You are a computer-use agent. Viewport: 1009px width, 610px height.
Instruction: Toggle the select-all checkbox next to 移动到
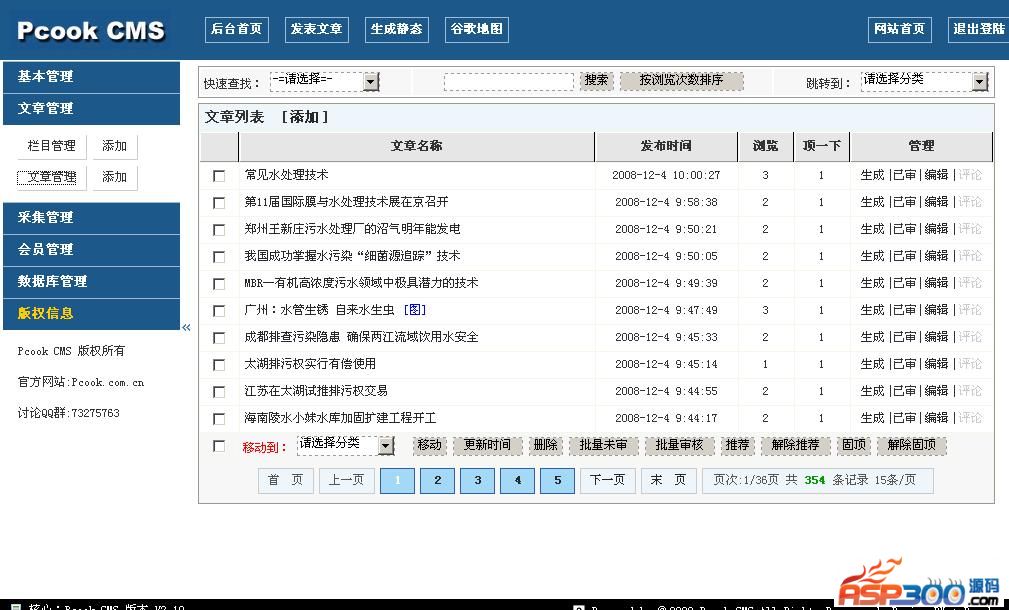pyautogui.click(x=219, y=446)
